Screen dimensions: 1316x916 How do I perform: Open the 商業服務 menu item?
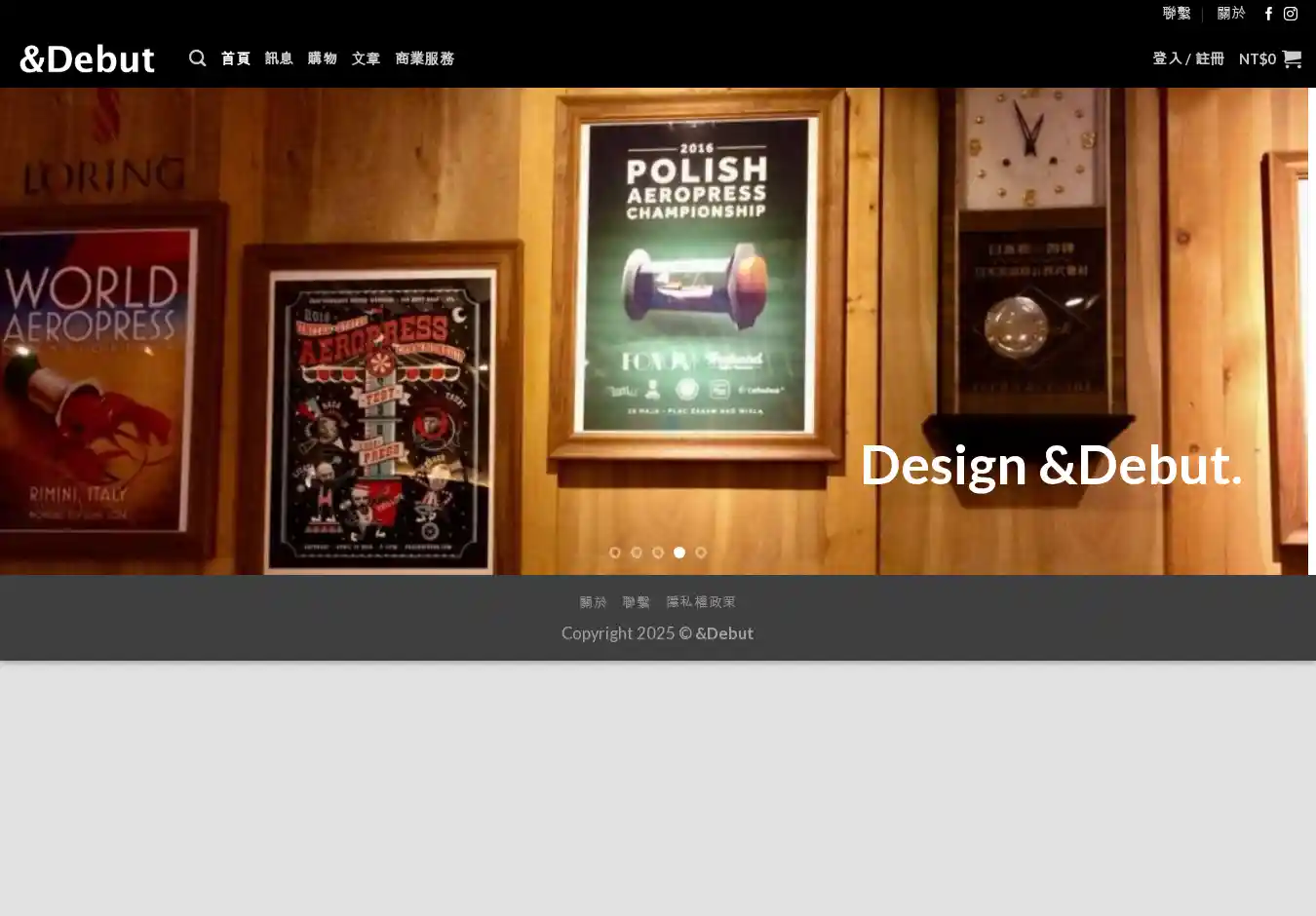(x=425, y=58)
